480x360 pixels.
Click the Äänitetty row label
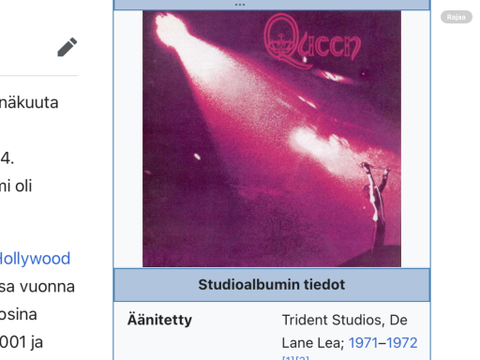[160, 320]
